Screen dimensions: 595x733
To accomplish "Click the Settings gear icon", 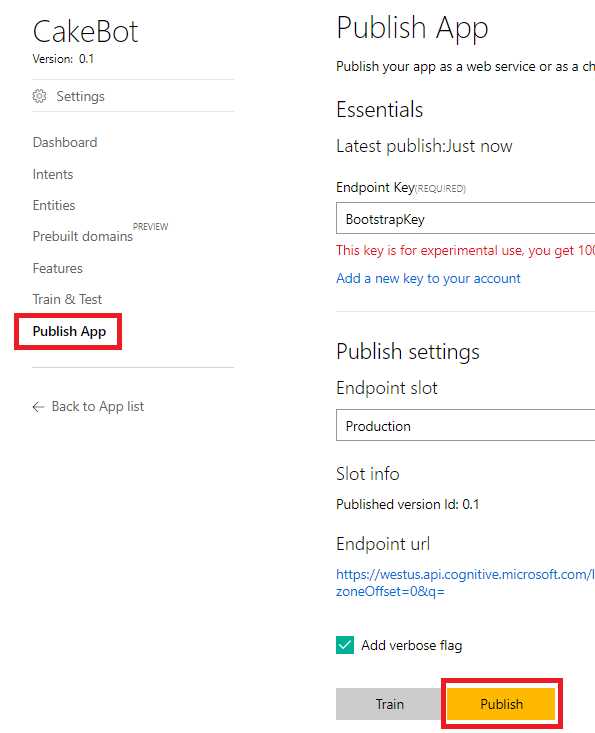I will pyautogui.click(x=39, y=96).
